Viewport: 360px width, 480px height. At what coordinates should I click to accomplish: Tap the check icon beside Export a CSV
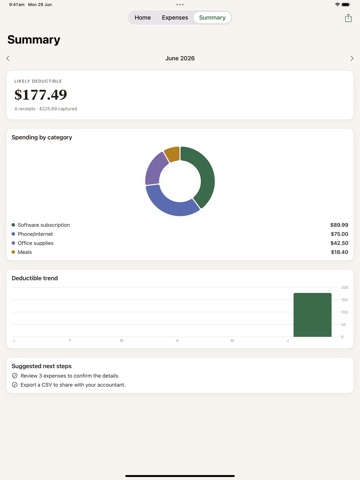(15, 385)
